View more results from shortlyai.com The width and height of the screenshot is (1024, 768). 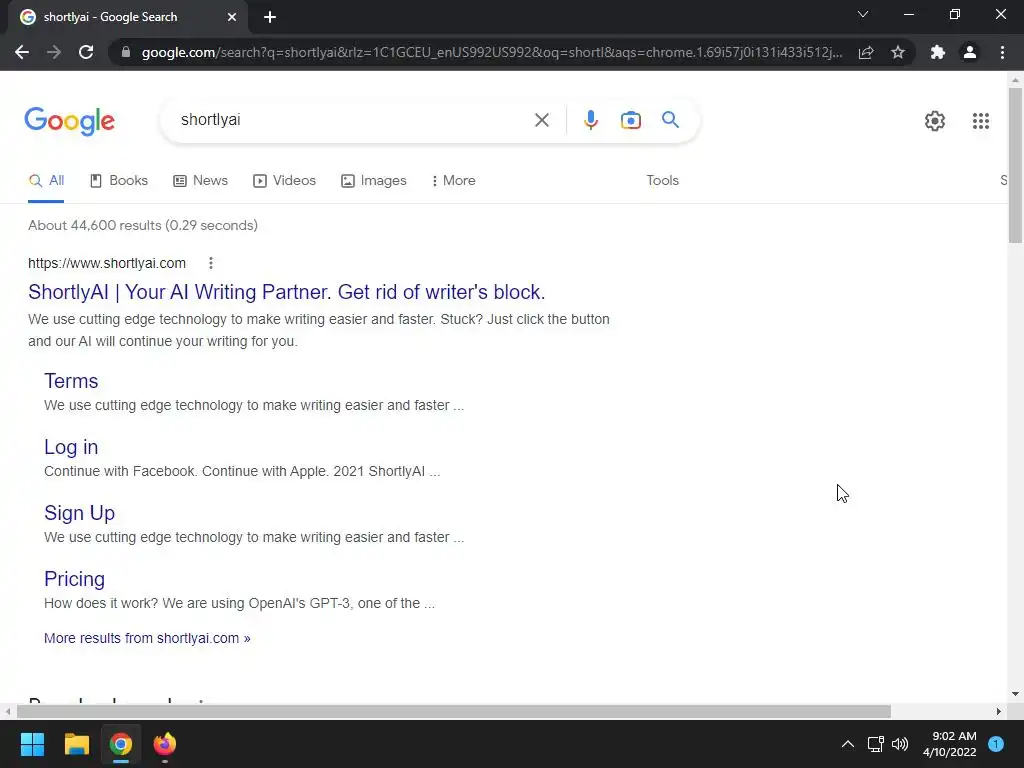(x=147, y=638)
